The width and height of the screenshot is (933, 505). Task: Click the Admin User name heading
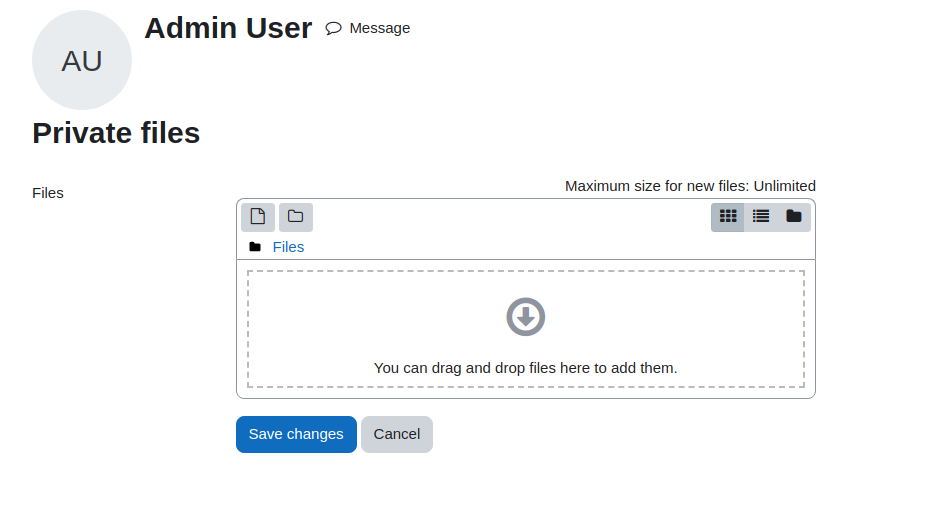click(228, 28)
